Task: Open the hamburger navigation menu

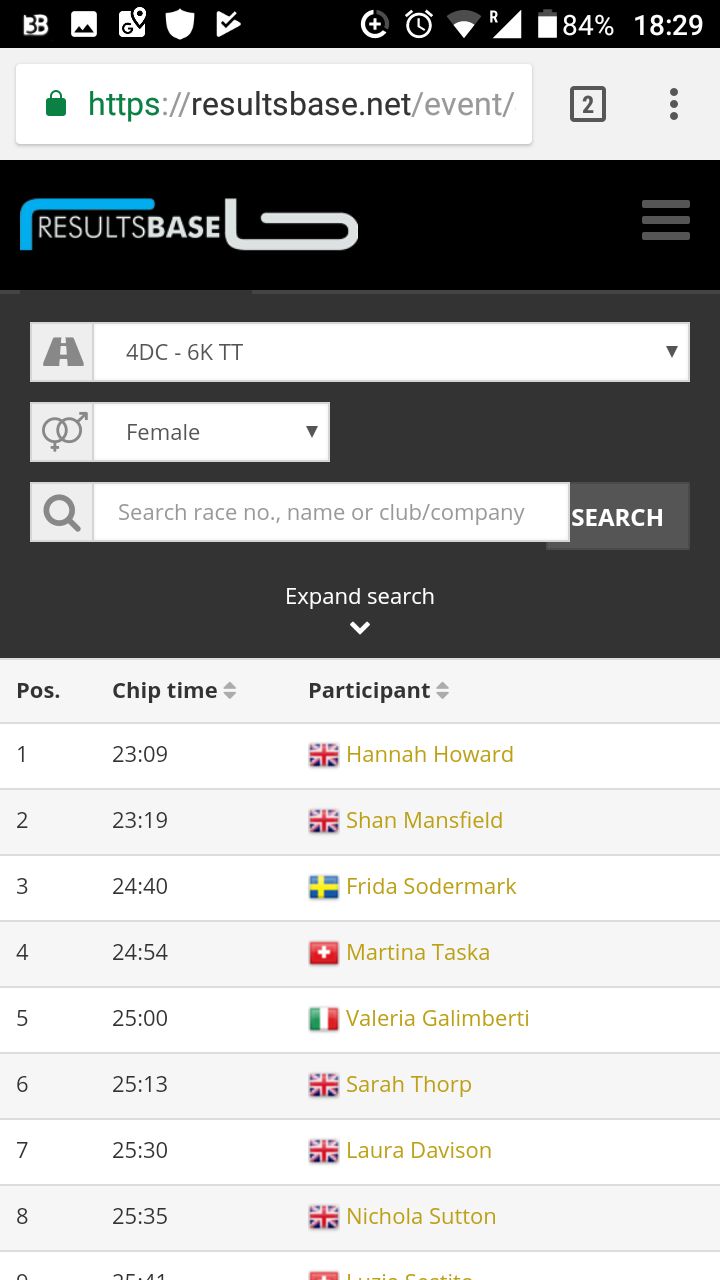Action: click(x=666, y=220)
